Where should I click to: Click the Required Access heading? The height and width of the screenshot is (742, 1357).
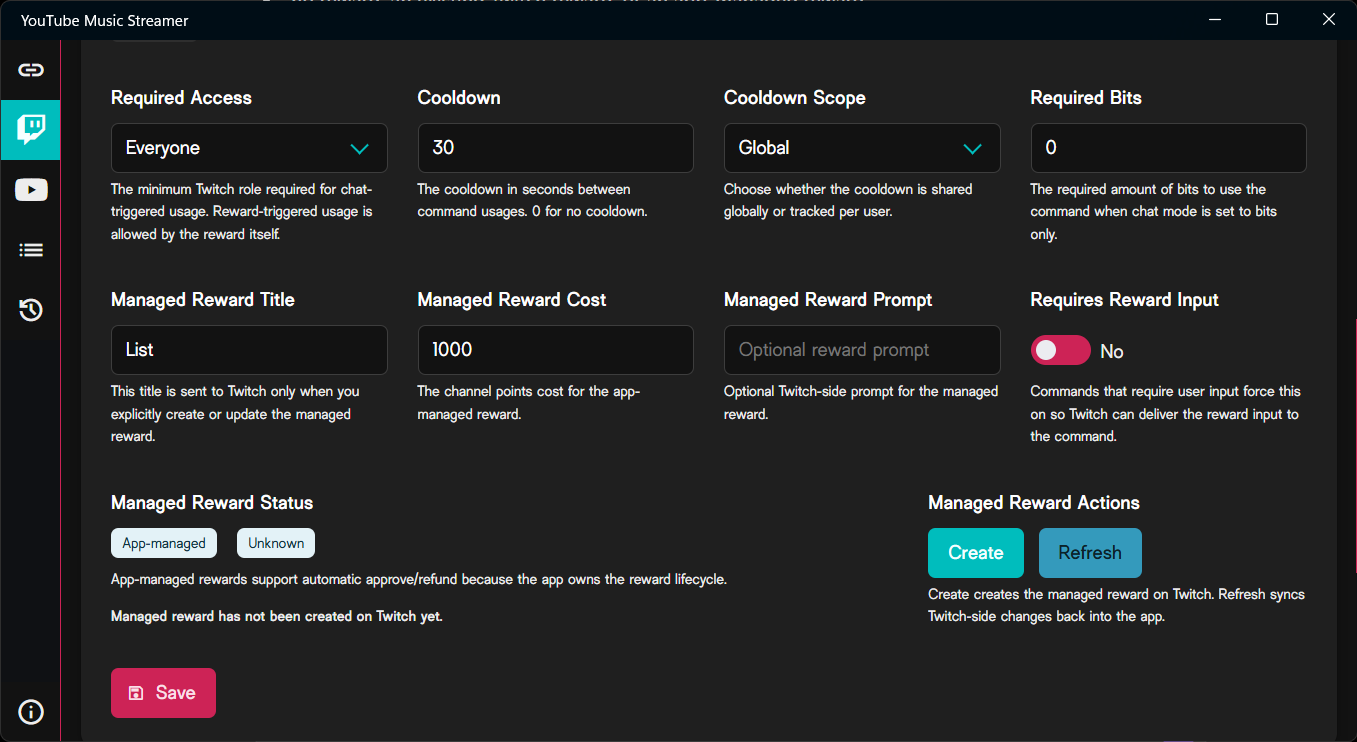coord(181,98)
